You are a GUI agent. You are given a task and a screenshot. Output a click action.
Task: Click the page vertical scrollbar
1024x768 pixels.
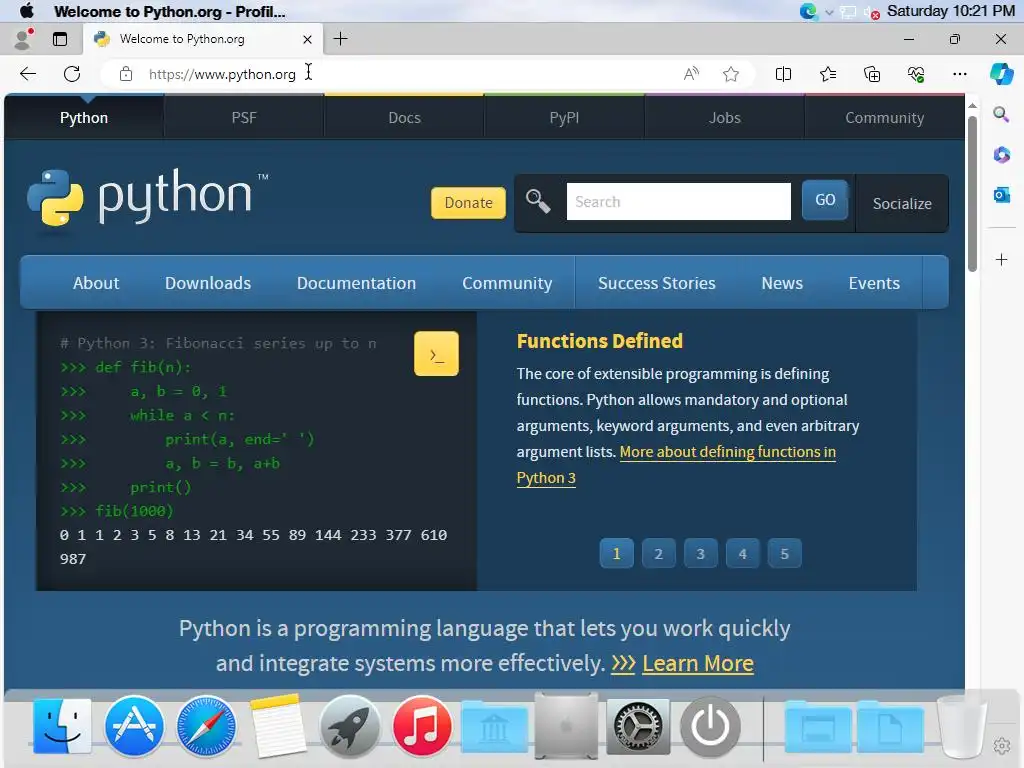click(972, 194)
